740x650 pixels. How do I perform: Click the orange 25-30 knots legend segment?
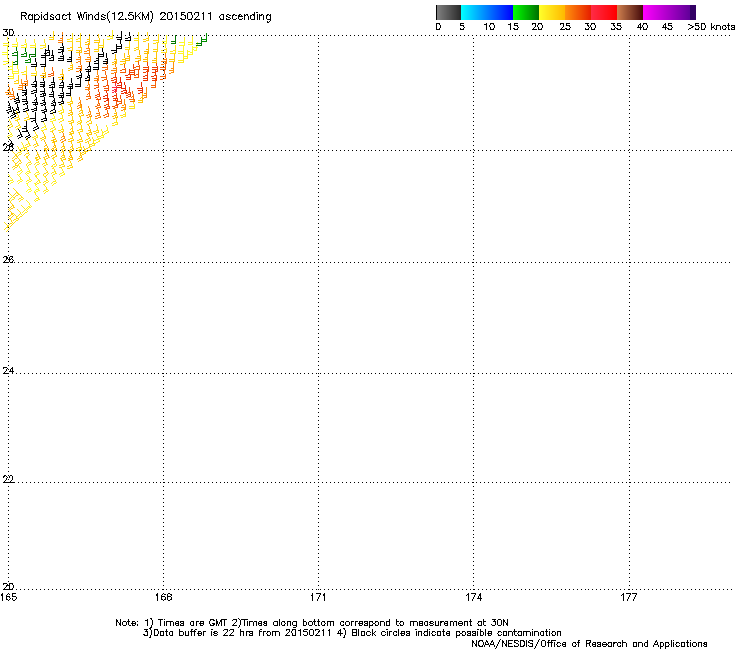(578, 12)
